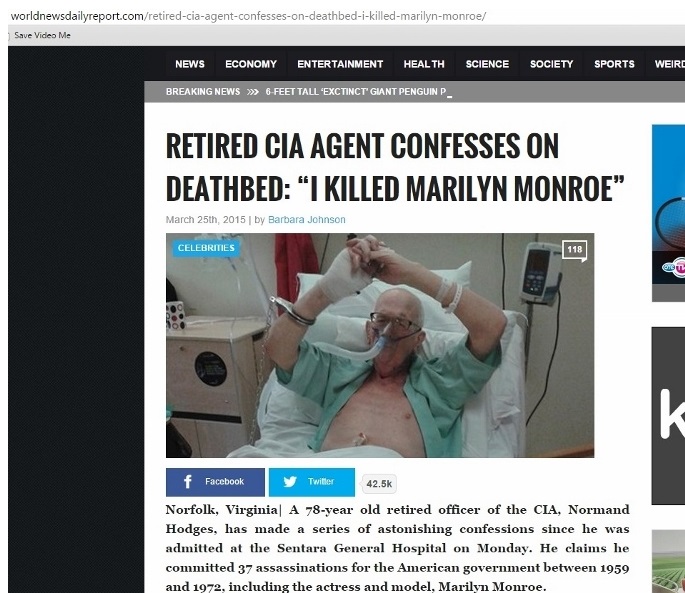Open the SCIENCE menu item
Screen dimensions: 685x593
487,64
